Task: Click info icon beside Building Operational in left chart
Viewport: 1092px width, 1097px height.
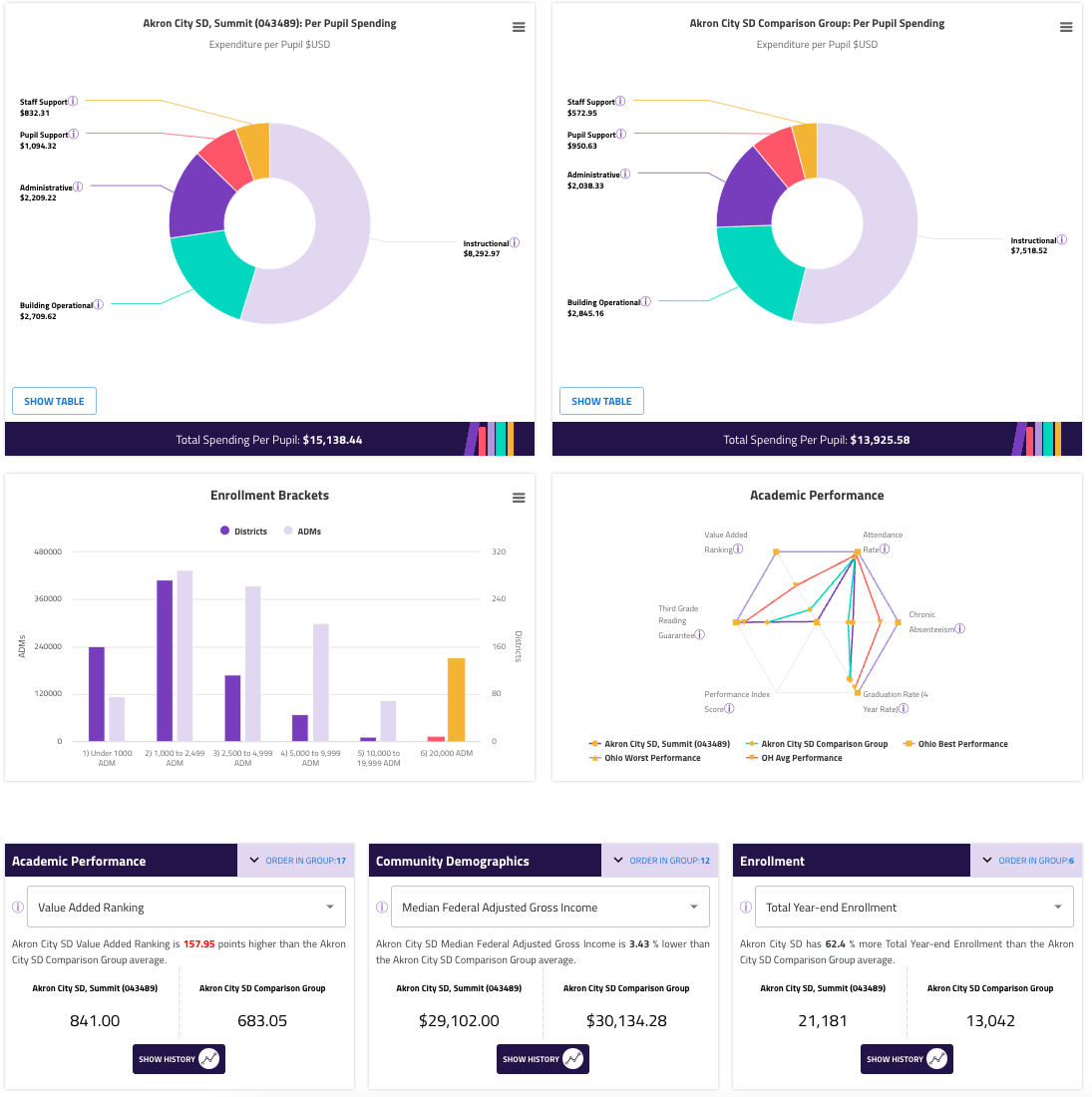Action: point(99,304)
